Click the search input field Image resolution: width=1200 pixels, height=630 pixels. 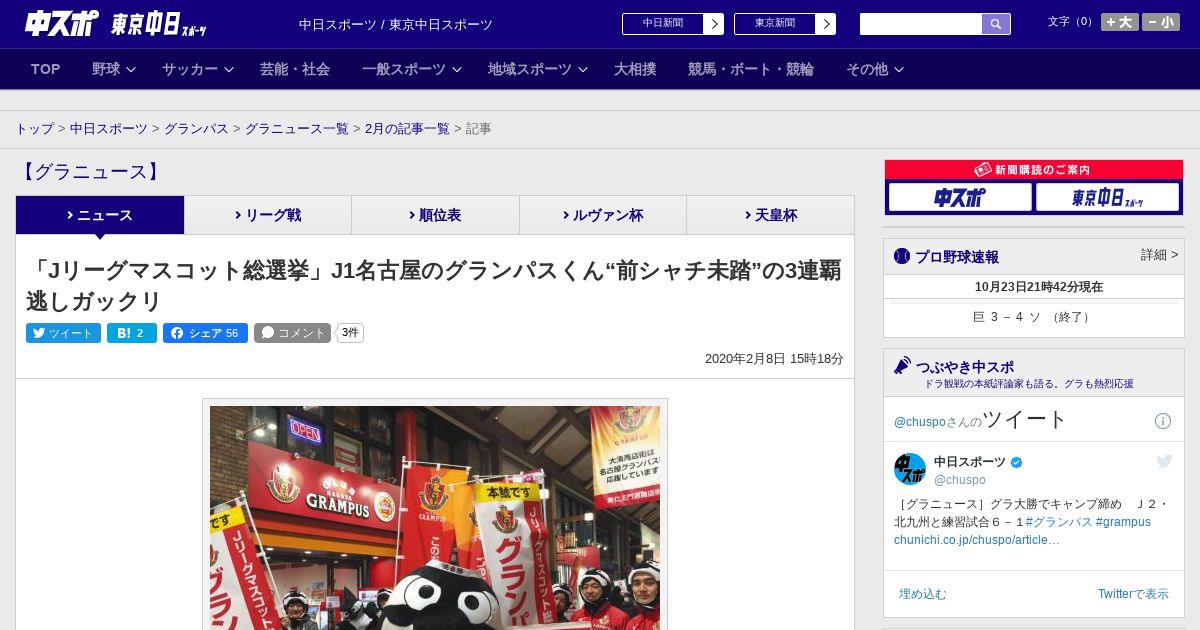(x=921, y=24)
